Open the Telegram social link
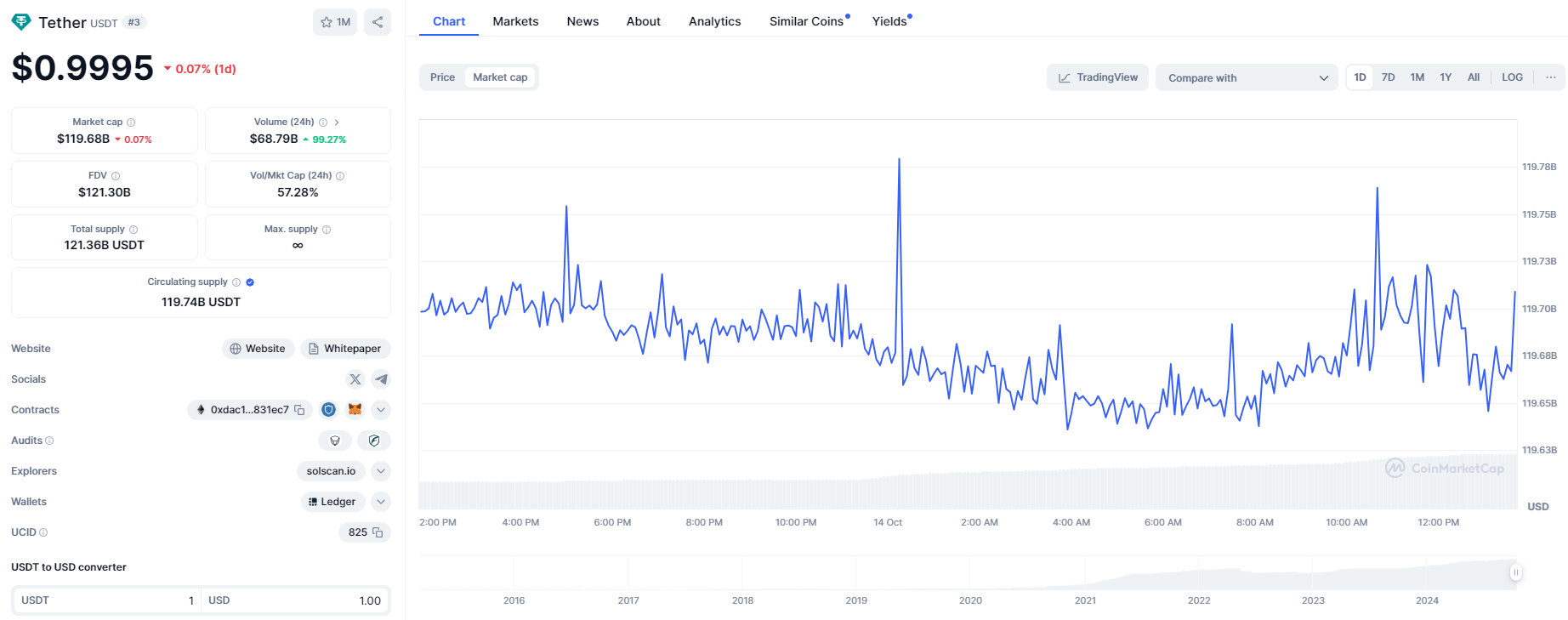The width and height of the screenshot is (1568, 620). coord(381,379)
